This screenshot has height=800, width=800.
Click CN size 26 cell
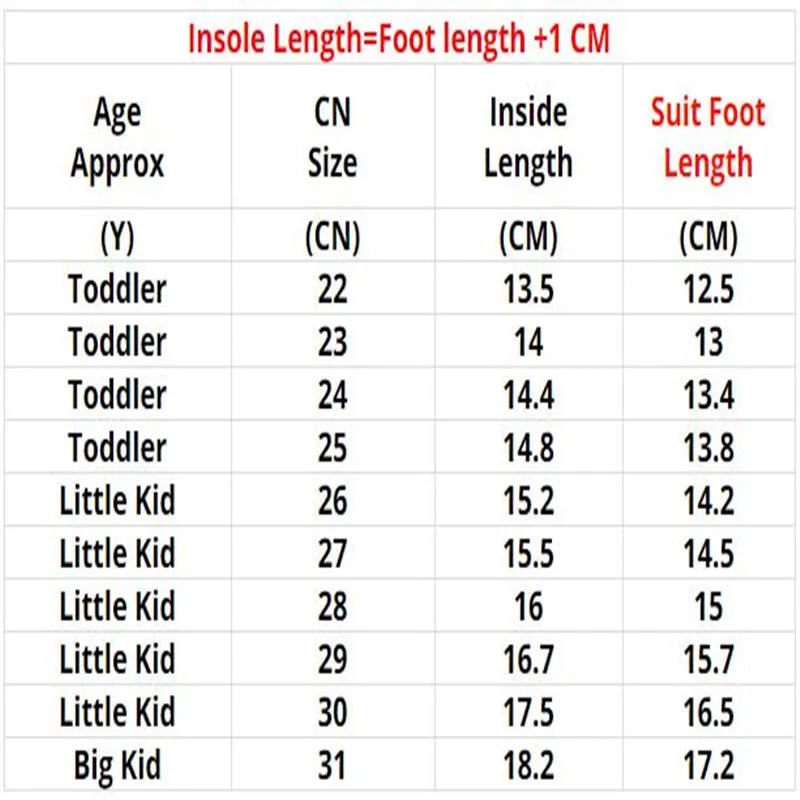coord(332,501)
